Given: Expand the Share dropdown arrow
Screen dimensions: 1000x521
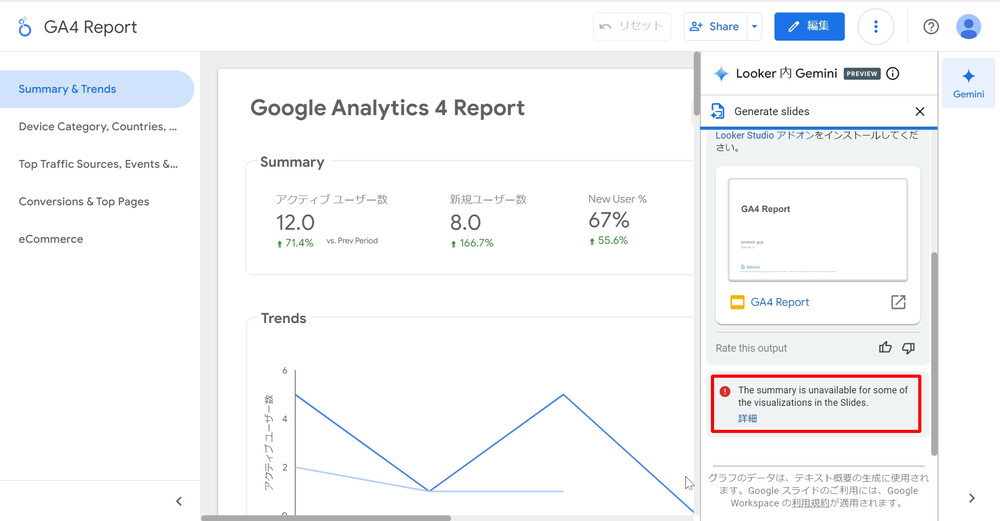Looking at the screenshot, I should 755,27.
